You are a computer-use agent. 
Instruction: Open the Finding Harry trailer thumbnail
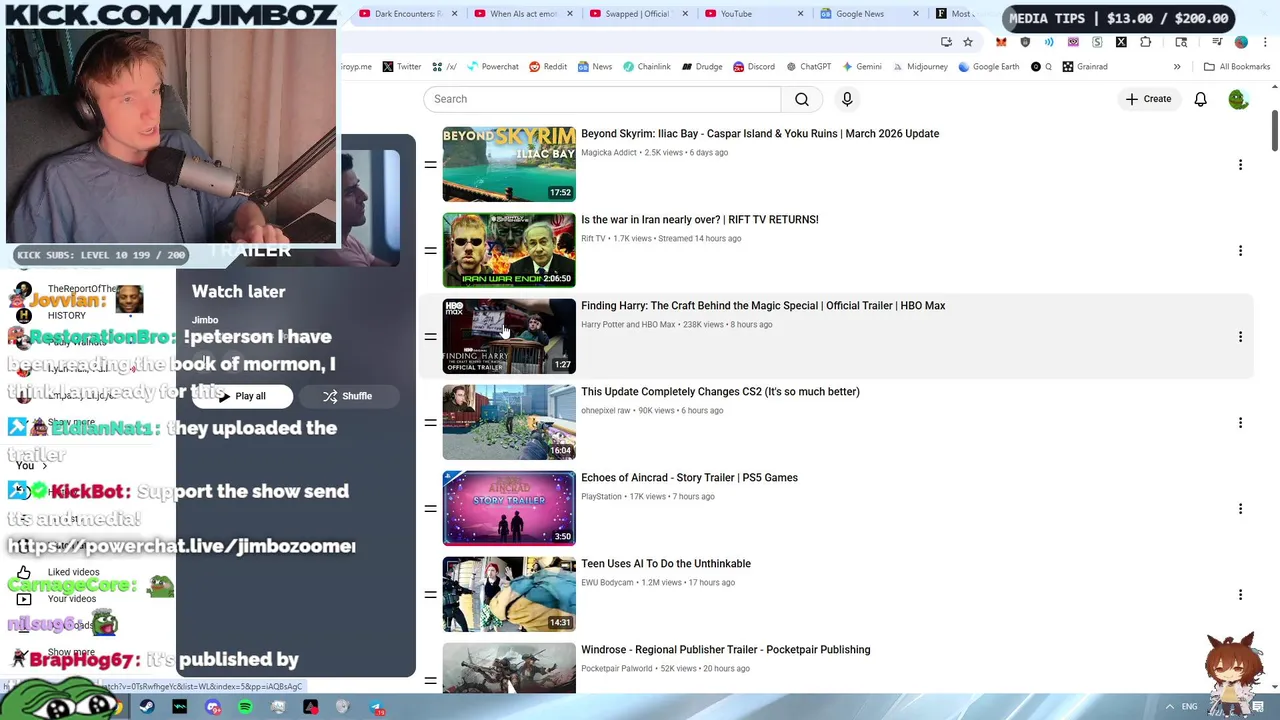pos(509,336)
